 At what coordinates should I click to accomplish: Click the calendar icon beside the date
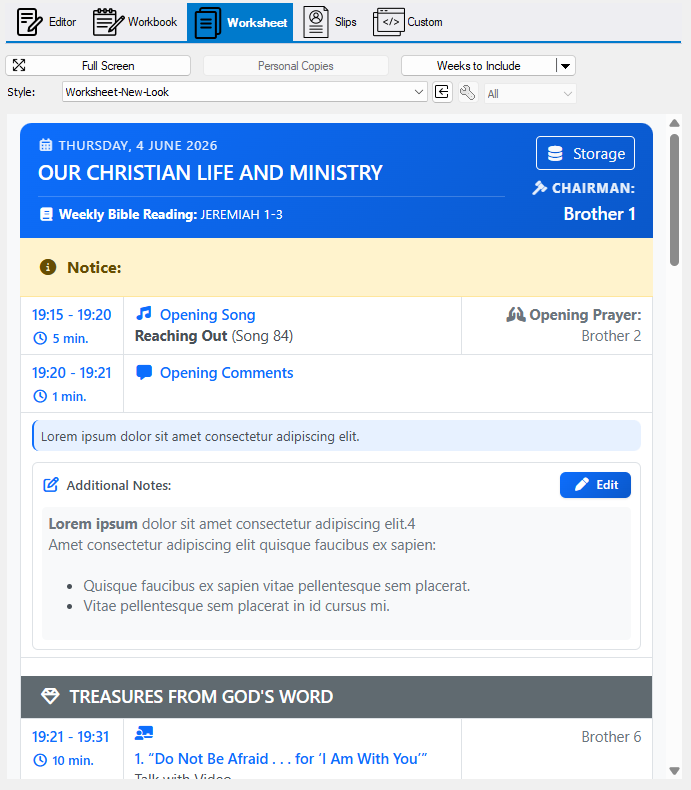[46, 145]
